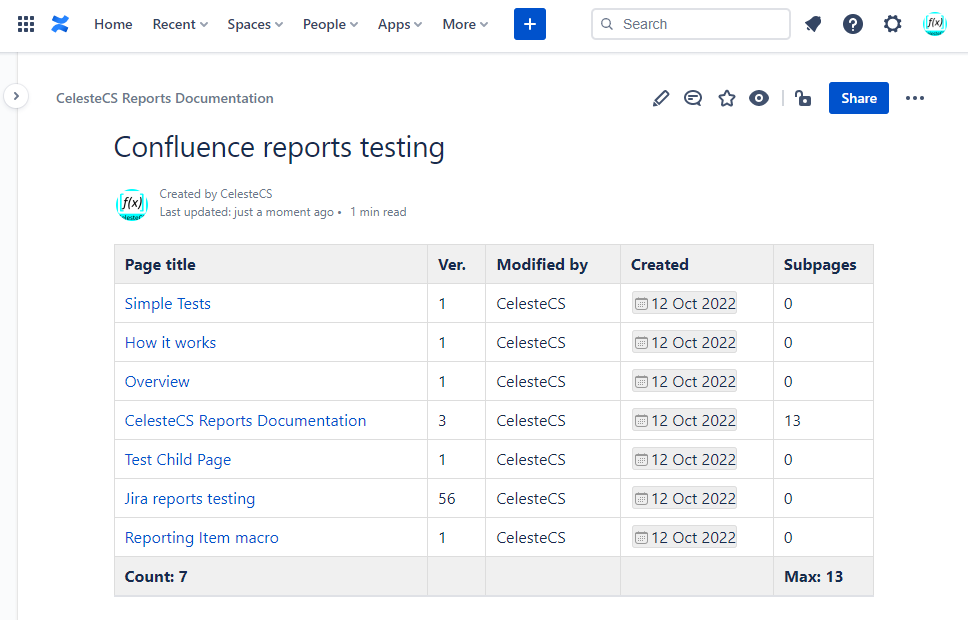Open the Test Child Page link
Image resolution: width=968 pixels, height=620 pixels.
[x=178, y=460]
